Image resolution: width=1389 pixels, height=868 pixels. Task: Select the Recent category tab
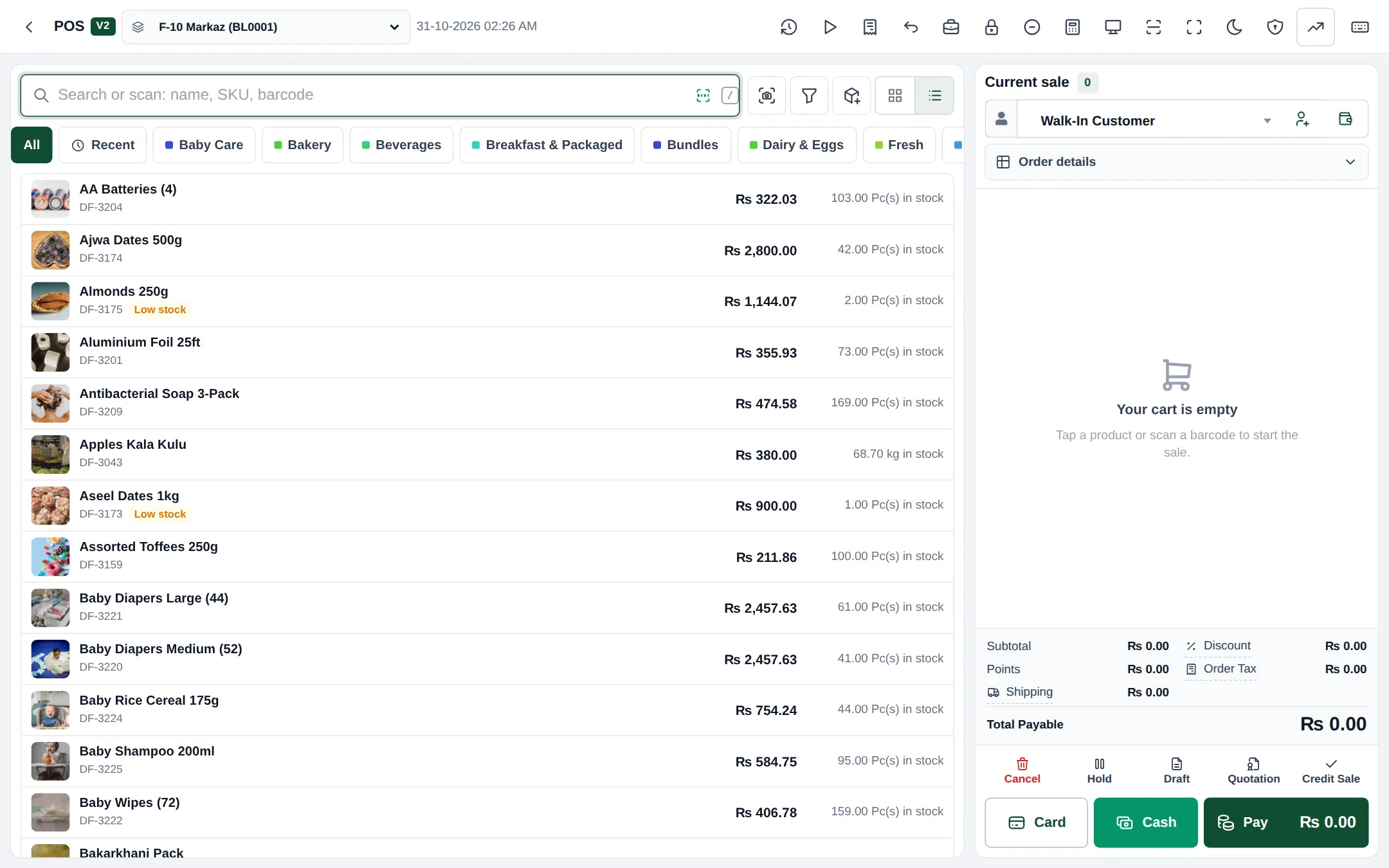(x=103, y=145)
